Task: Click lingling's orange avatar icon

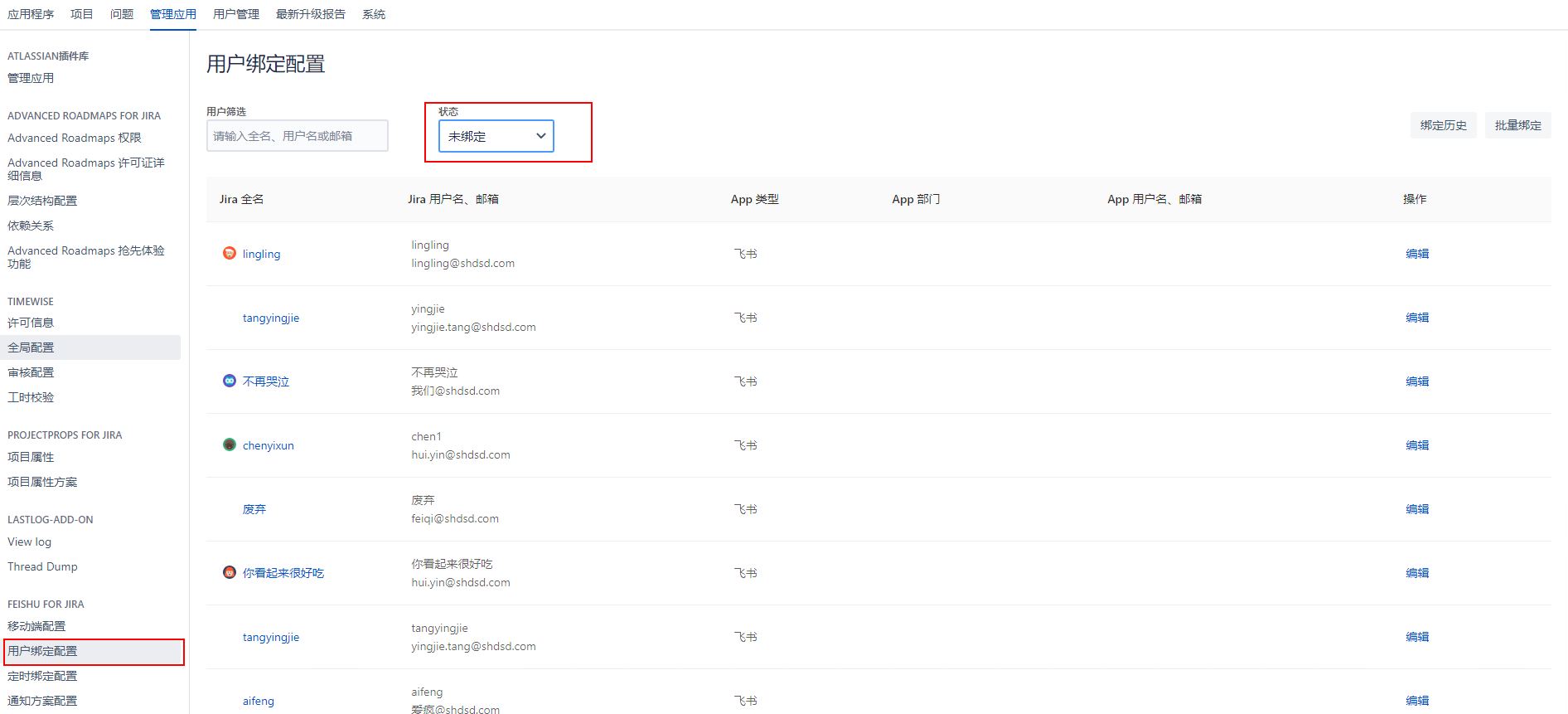Action: tap(230, 253)
